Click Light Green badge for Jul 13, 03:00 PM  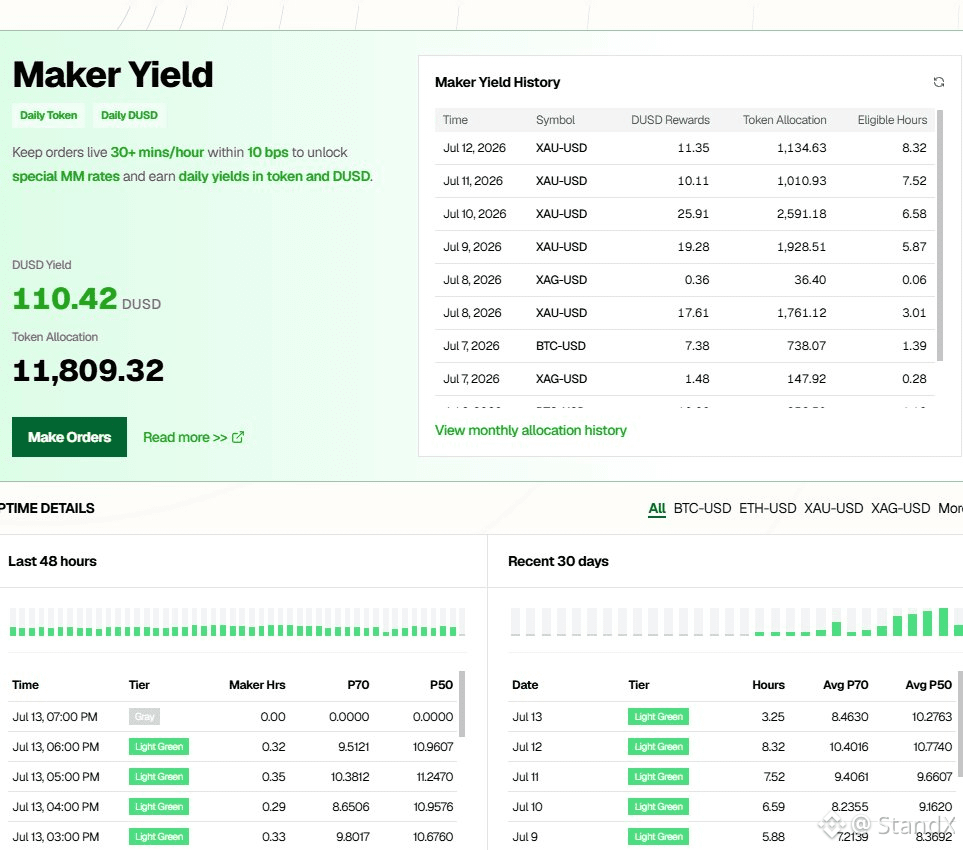coord(159,836)
